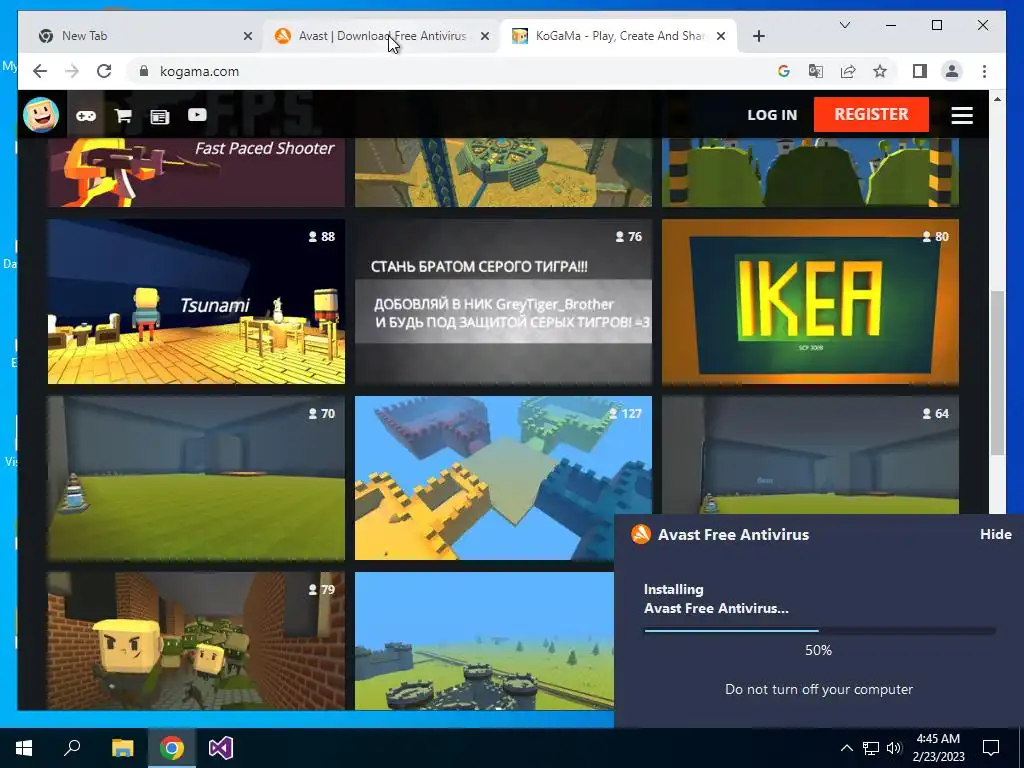
Task: Close the KoGaMa tab
Action: 721,37
